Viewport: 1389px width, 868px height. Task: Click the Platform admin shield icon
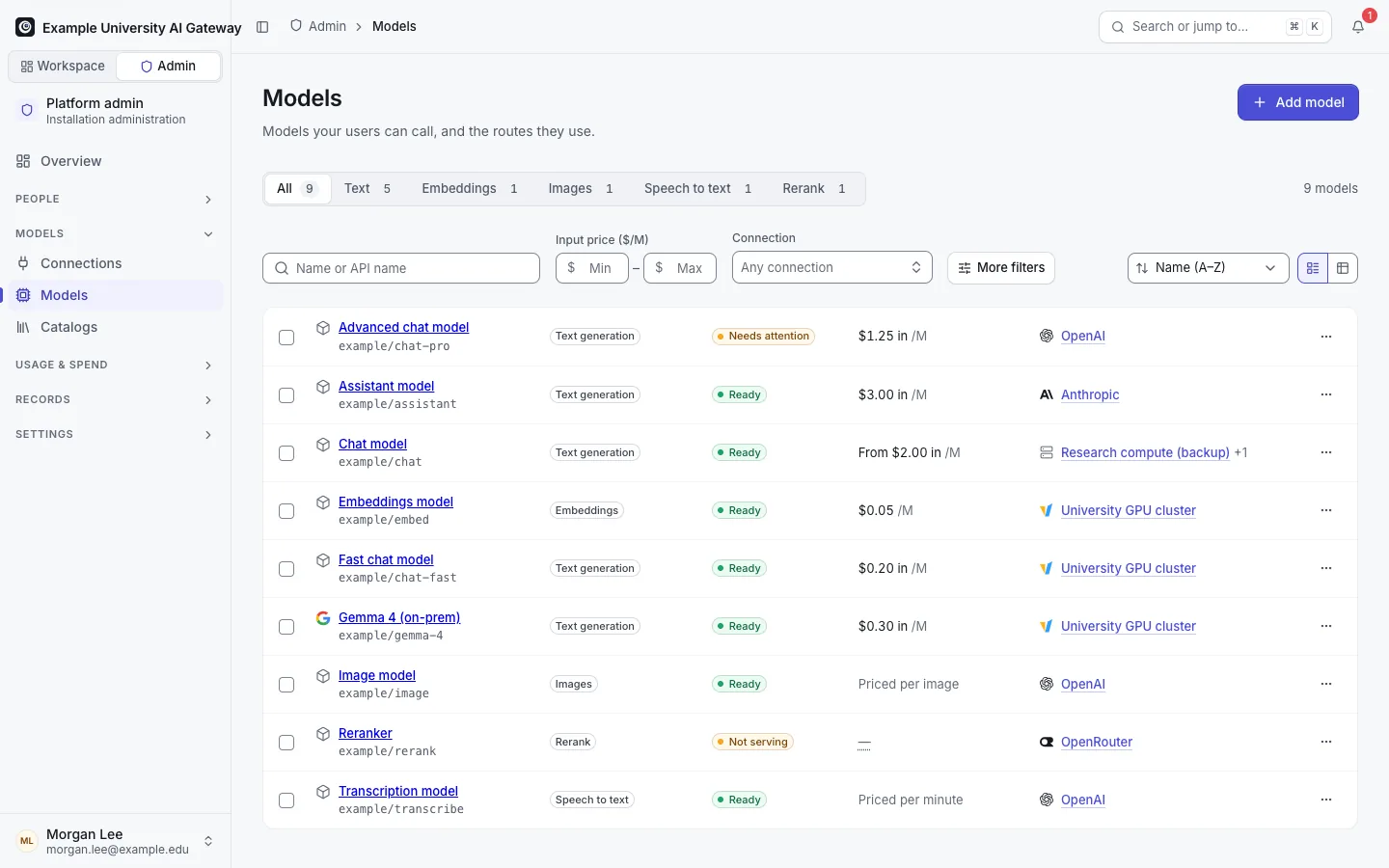(x=27, y=110)
